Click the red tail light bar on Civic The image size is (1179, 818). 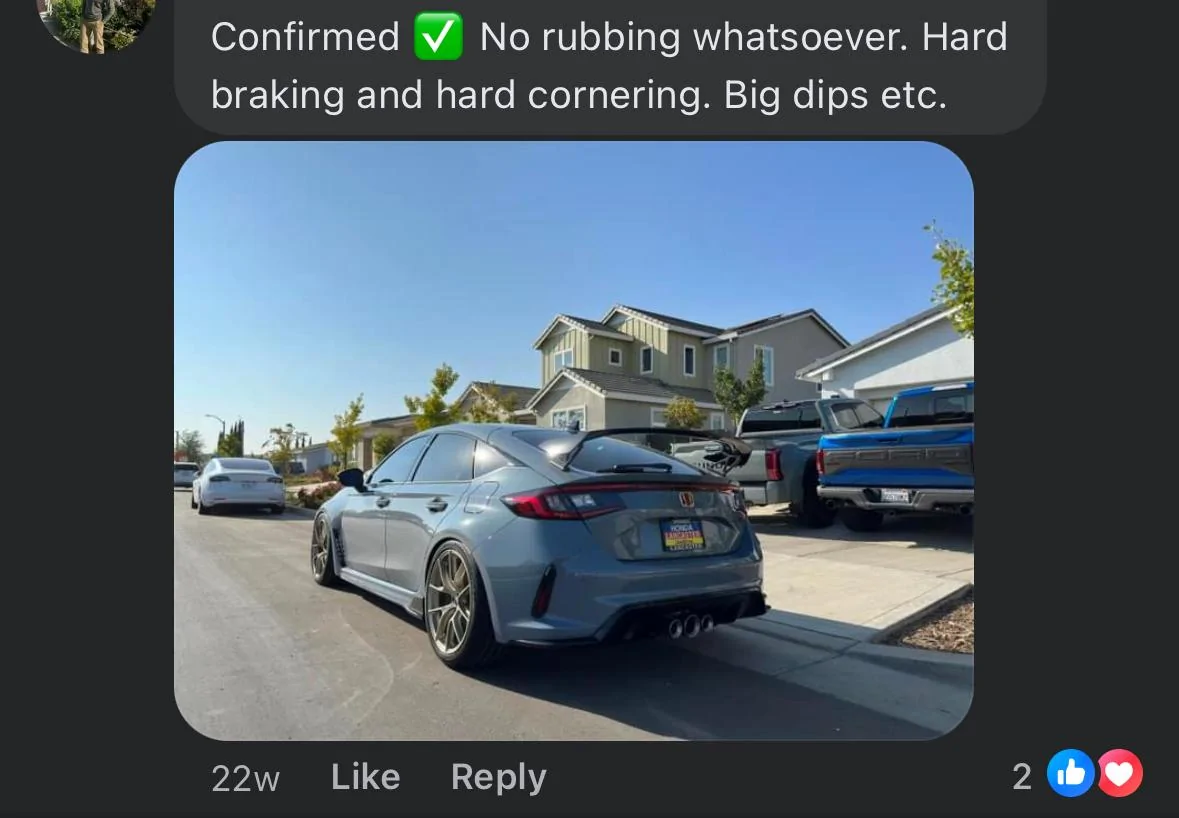tap(617, 499)
